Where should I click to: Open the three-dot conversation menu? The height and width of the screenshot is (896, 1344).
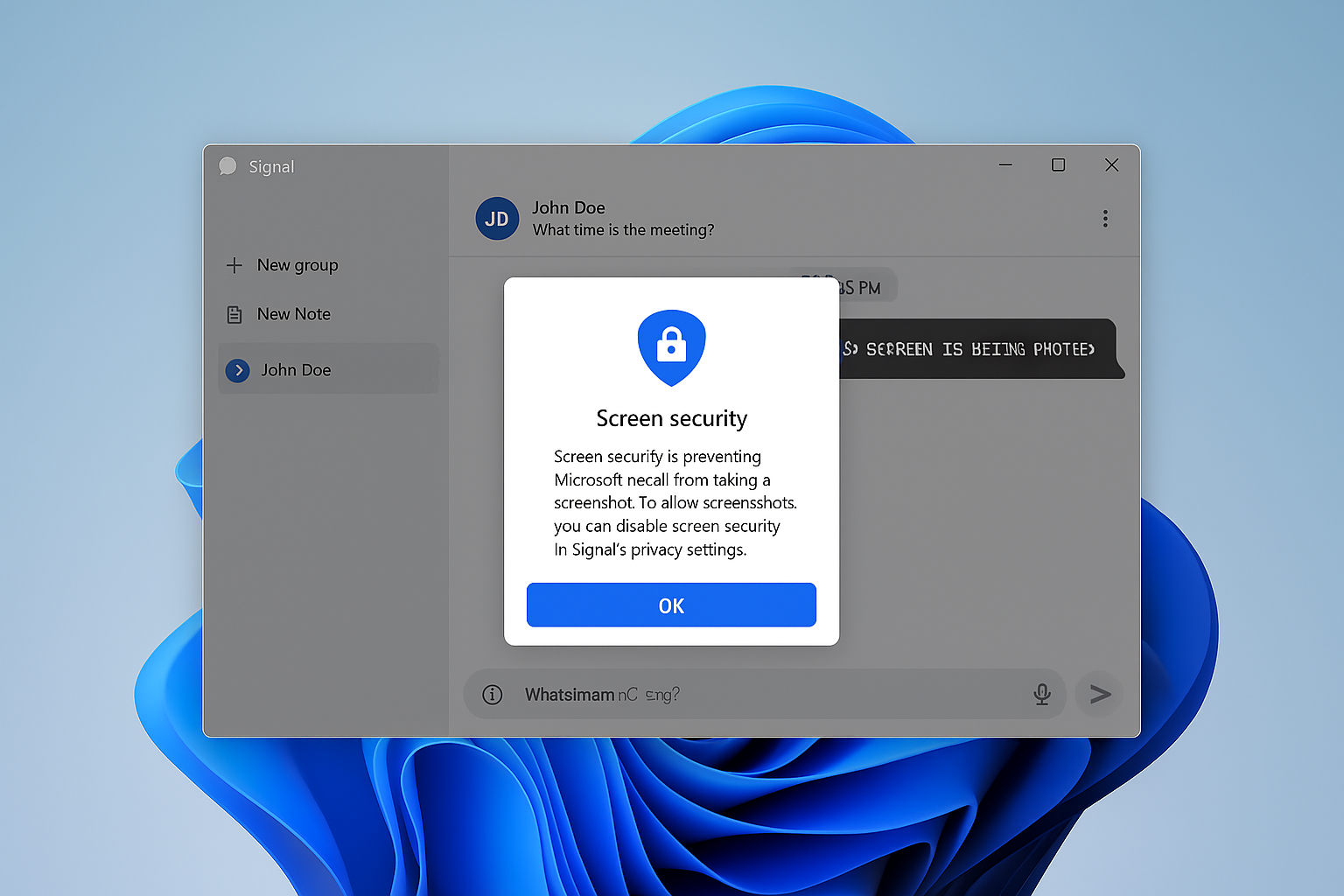1105,219
